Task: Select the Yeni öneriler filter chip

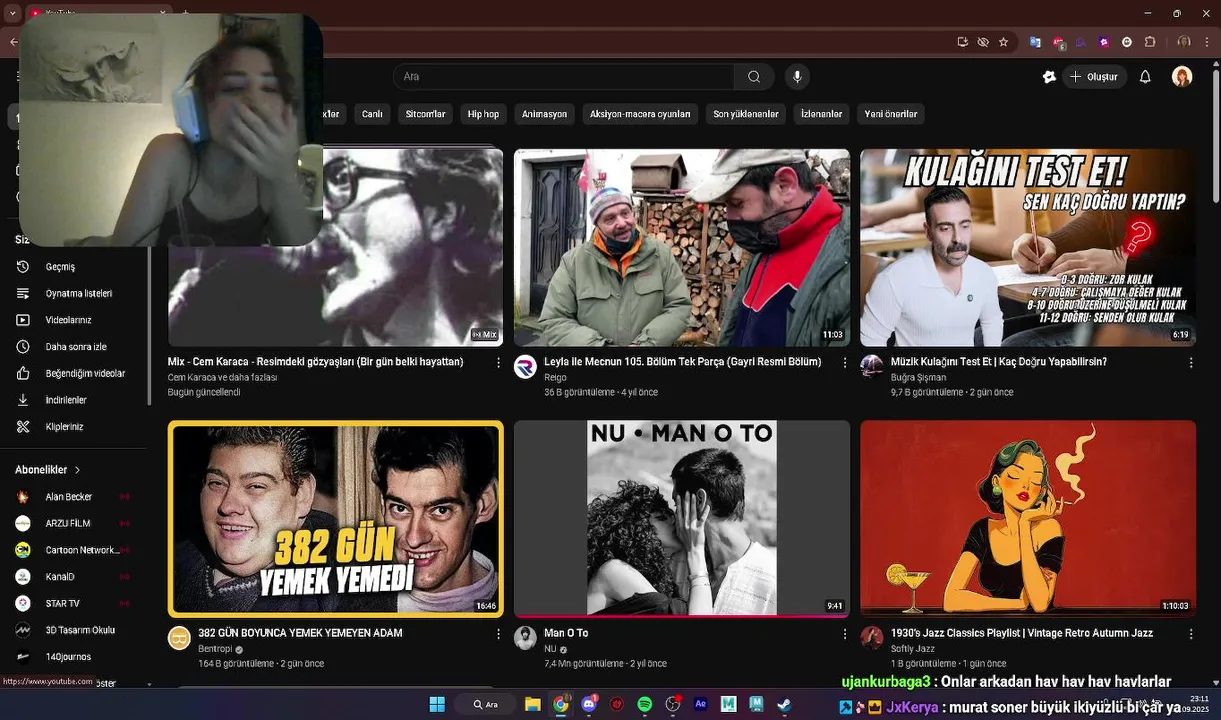Action: 890,114
